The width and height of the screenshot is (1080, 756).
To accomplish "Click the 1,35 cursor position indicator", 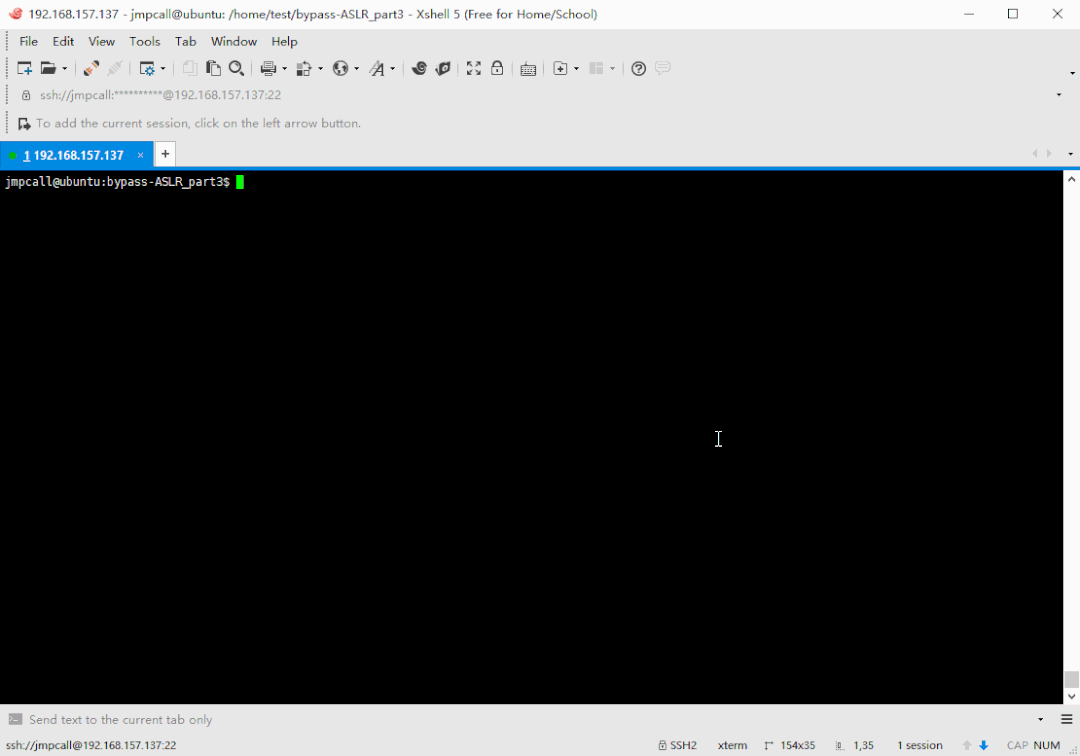I will pyautogui.click(x=855, y=745).
